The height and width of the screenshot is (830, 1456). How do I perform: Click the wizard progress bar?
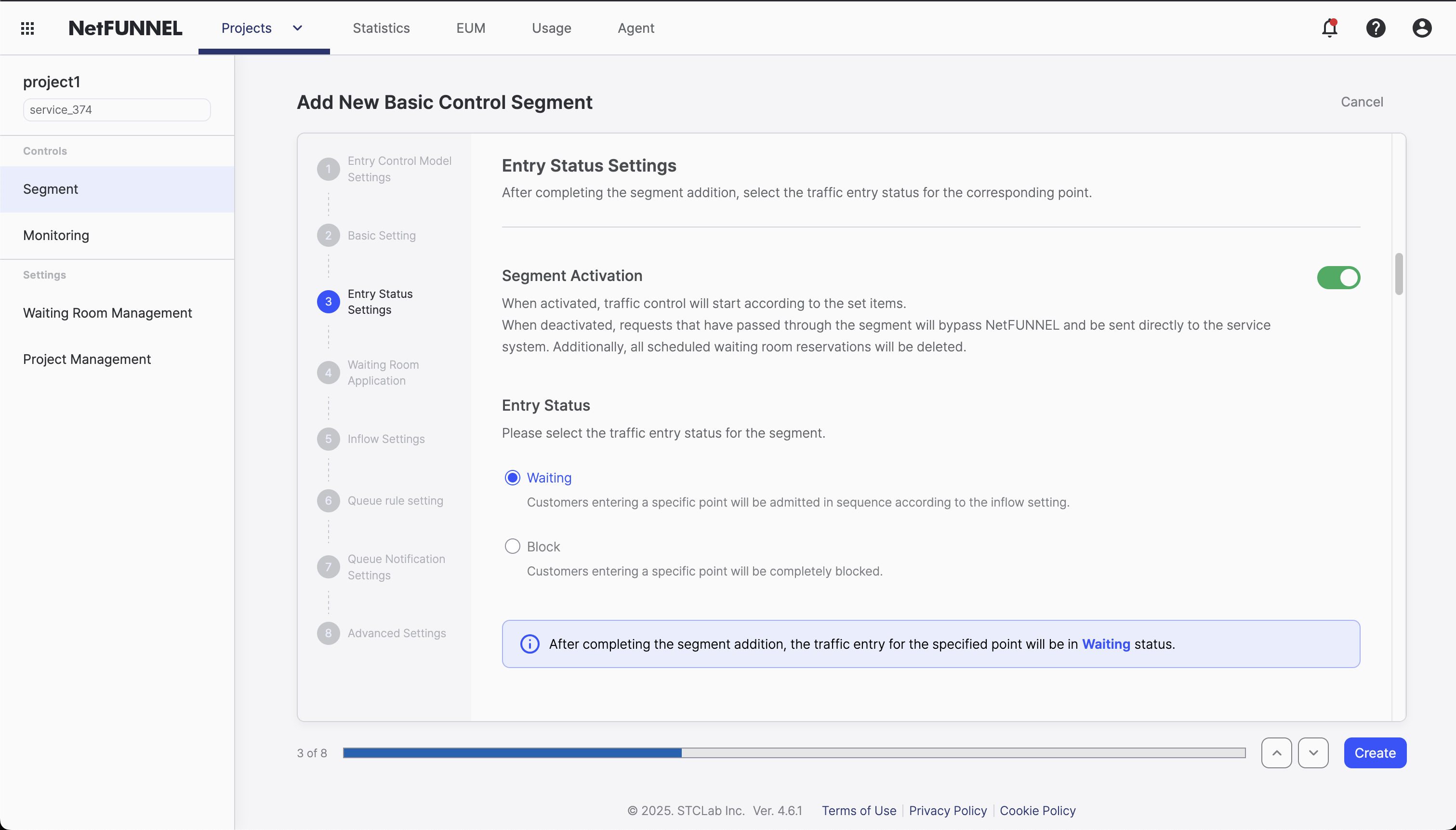(x=794, y=752)
